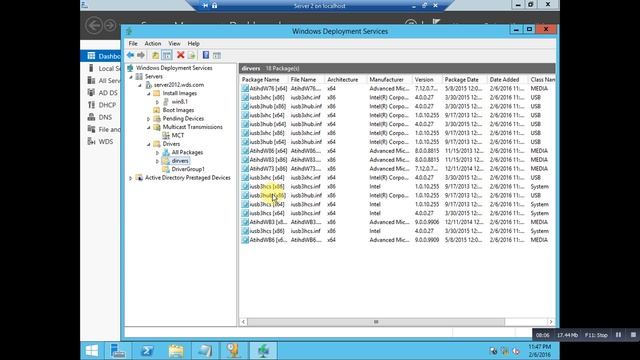Select the AtihdW86 [x64] package row
Image resolution: width=640 pixels, height=360 pixels.
click(398, 151)
